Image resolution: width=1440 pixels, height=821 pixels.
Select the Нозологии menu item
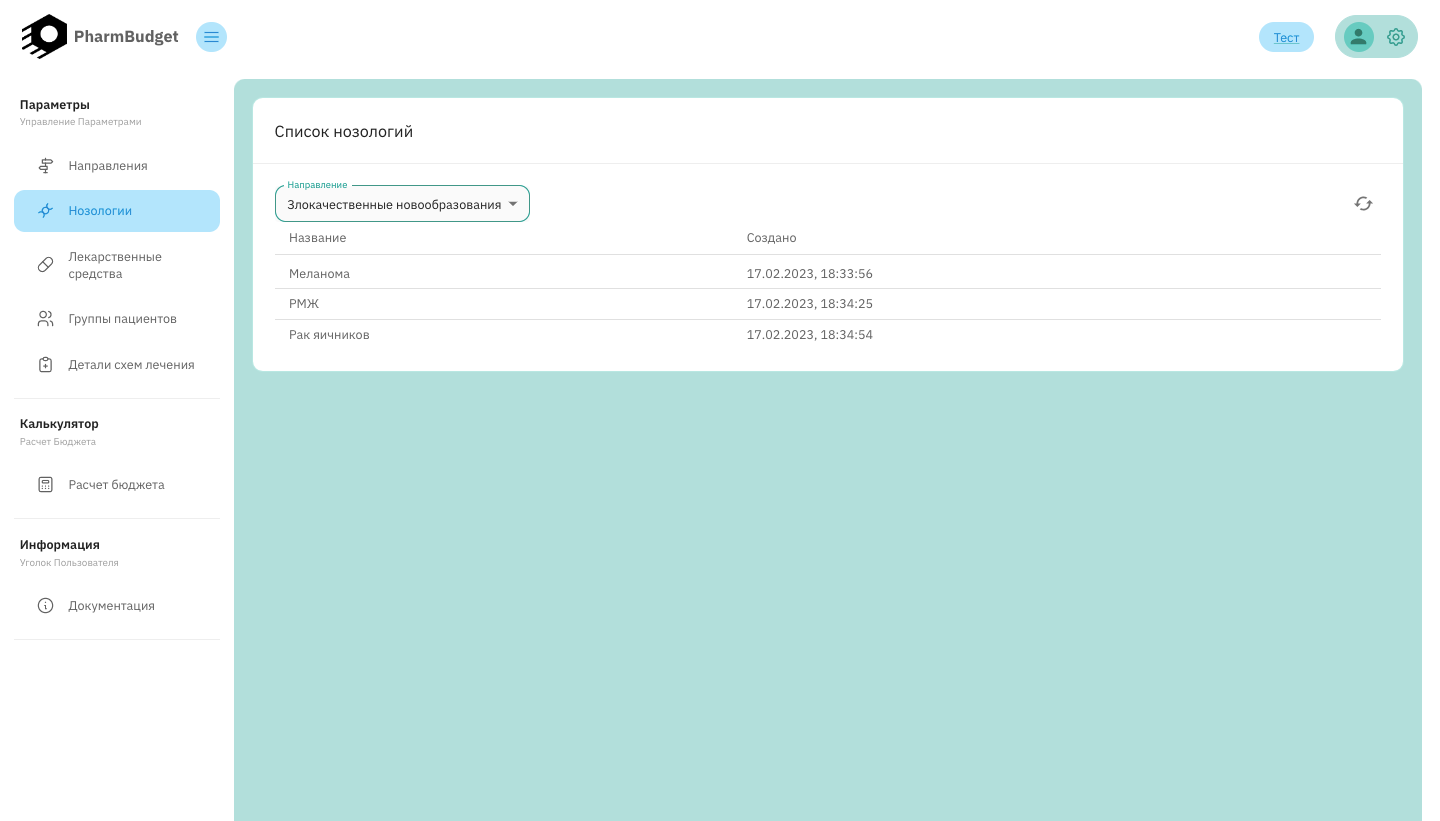[x=117, y=211]
